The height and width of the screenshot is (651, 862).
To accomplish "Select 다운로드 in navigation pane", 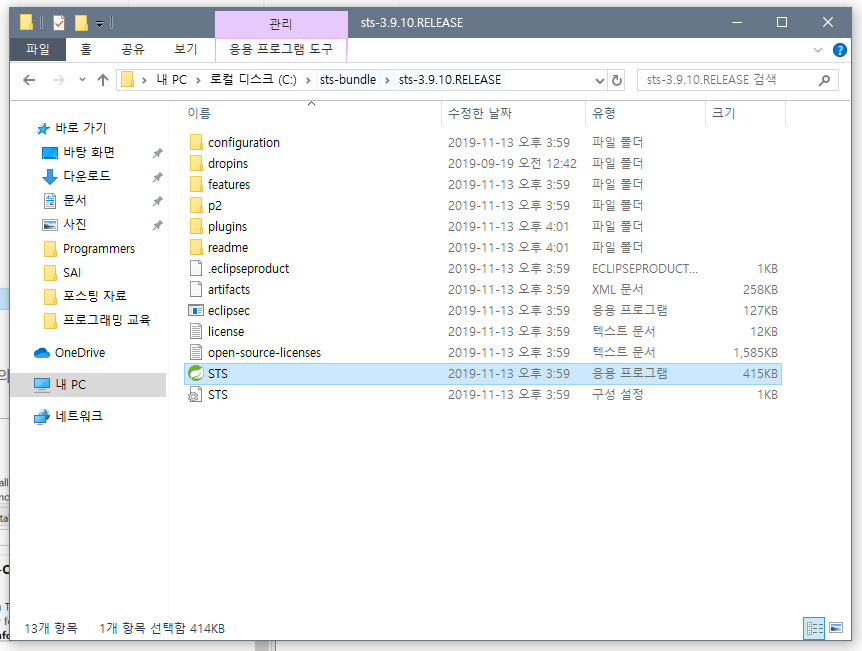I will 86,176.
